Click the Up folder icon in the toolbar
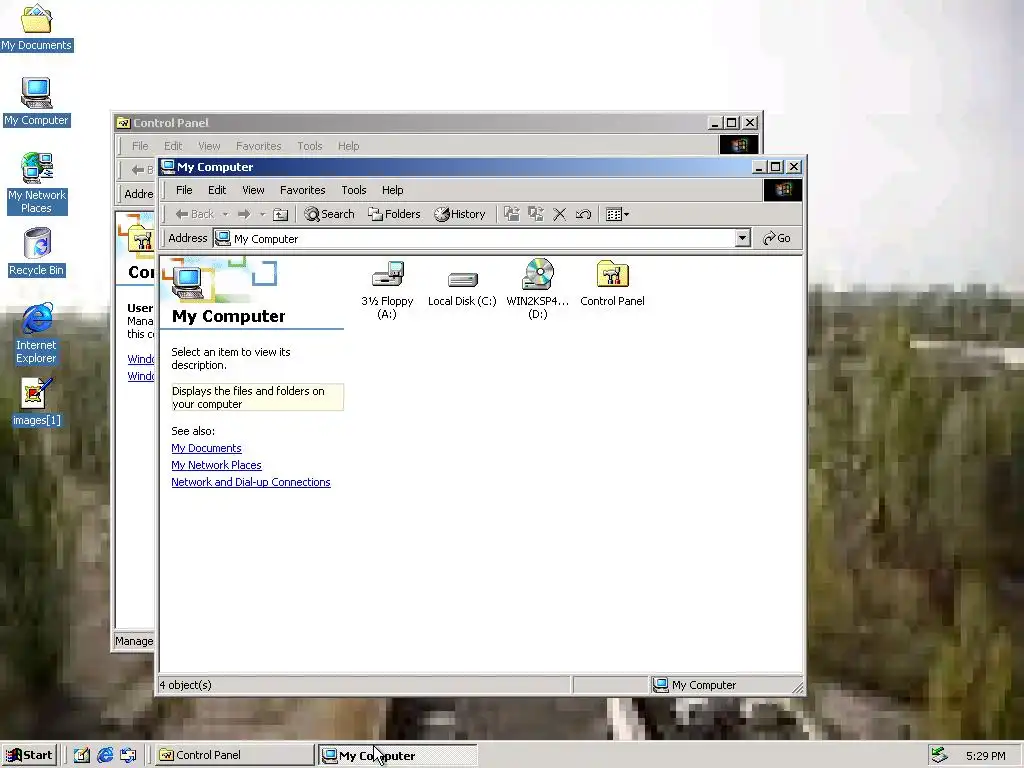 (x=280, y=214)
